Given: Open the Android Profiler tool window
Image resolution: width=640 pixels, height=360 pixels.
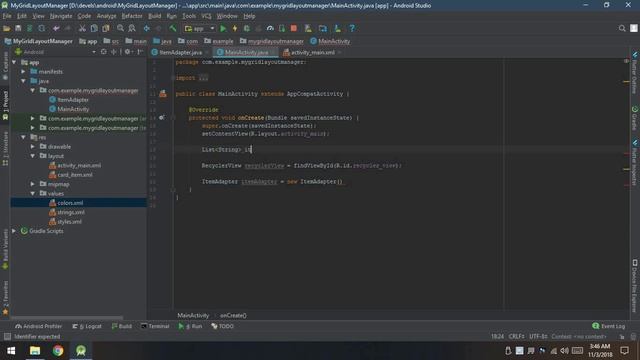Looking at the screenshot, I should [38, 326].
